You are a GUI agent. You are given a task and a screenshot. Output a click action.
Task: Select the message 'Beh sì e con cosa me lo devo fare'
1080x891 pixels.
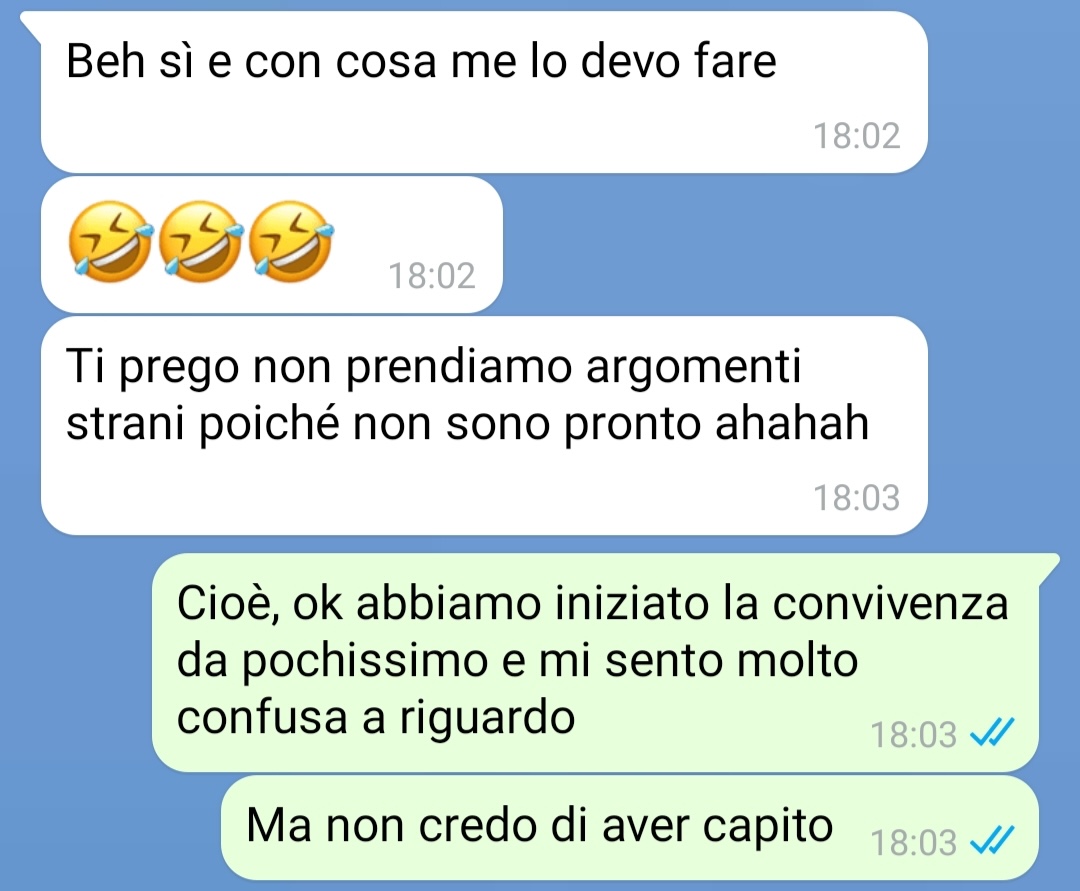[x=484, y=92]
